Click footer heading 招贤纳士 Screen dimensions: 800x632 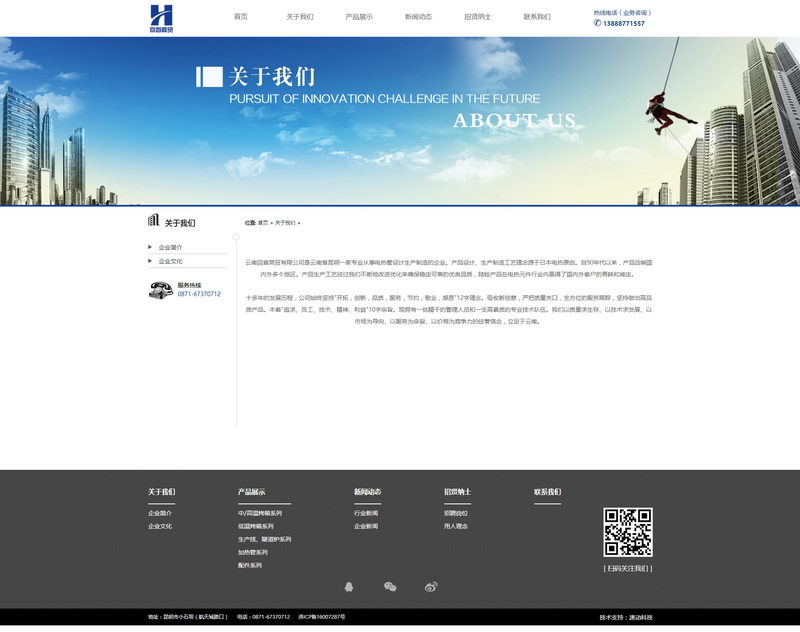[458, 492]
